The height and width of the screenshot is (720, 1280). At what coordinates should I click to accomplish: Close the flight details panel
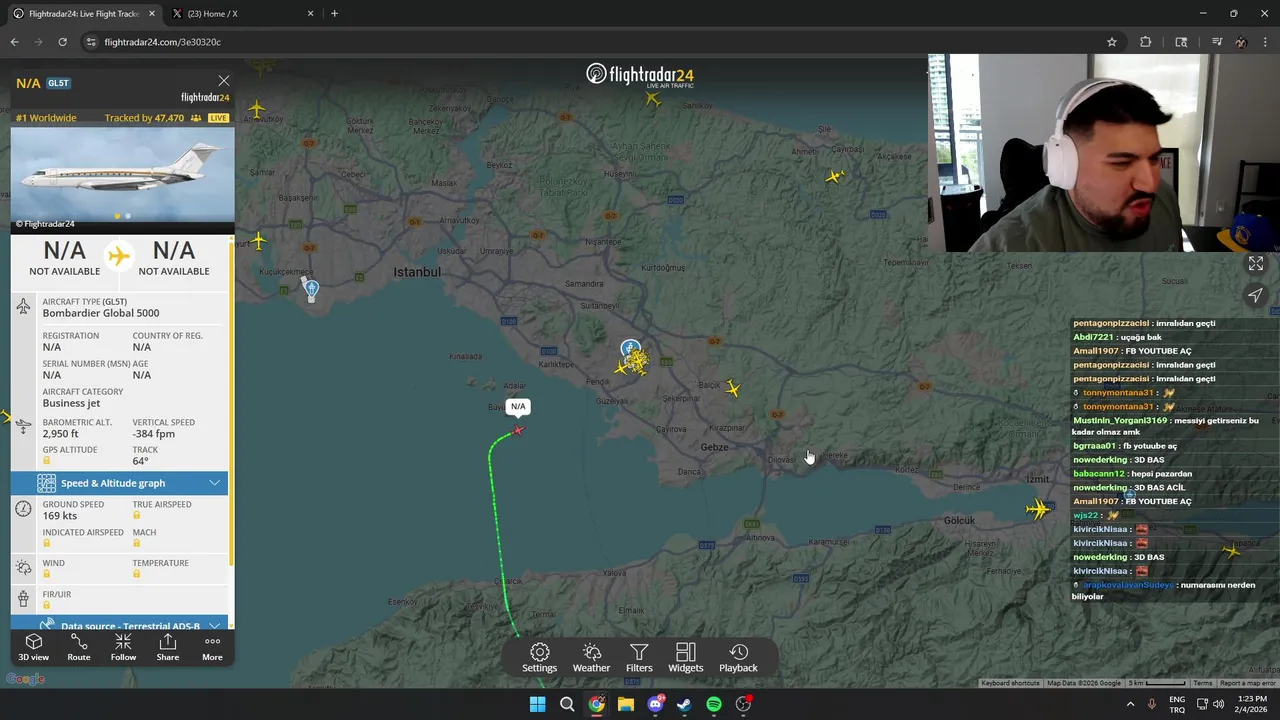point(223,81)
